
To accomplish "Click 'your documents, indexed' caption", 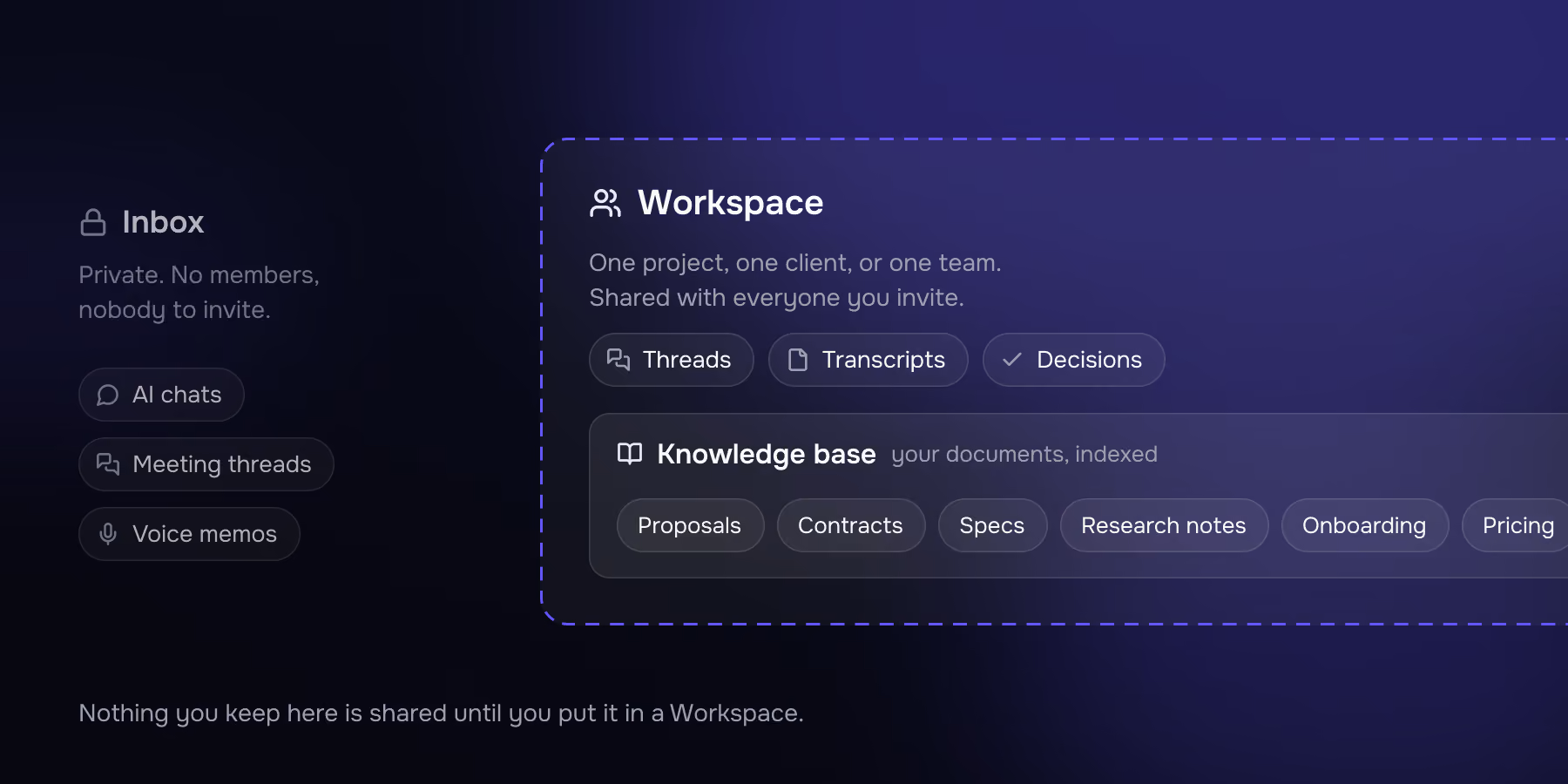I will pyautogui.click(x=1024, y=455).
